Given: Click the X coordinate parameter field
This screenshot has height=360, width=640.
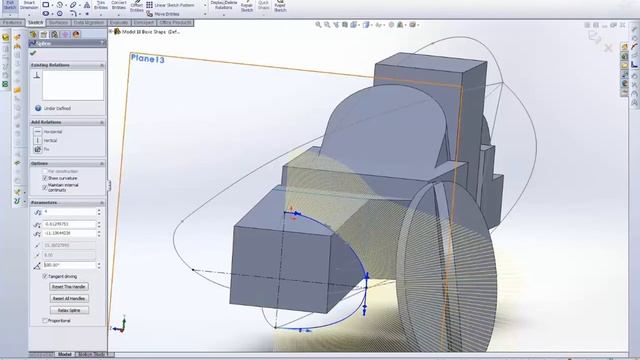Looking at the screenshot, I should [x=69, y=224].
